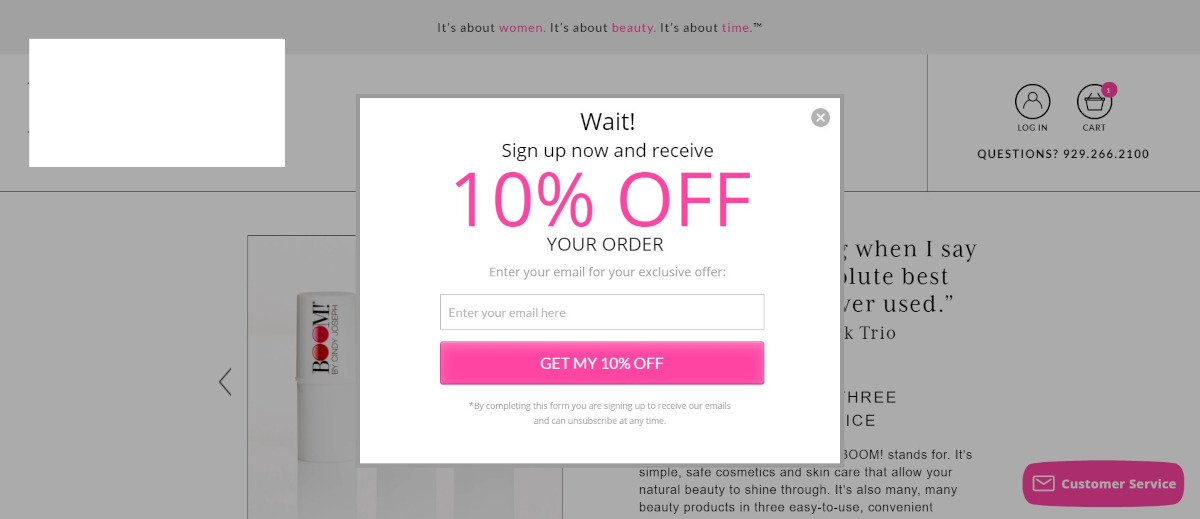1200x519 pixels.
Task: Click the unsubscribe disclaimer text in popup
Action: click(x=600, y=413)
